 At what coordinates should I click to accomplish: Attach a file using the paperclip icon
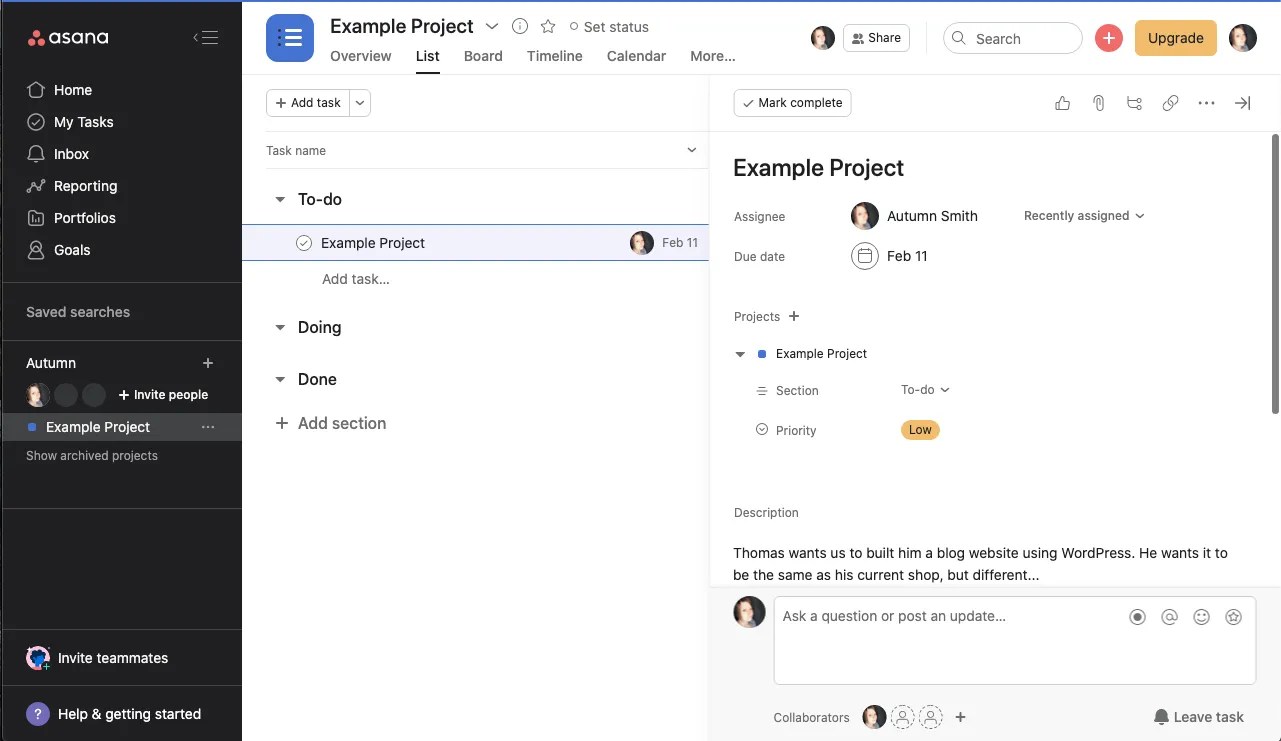click(1098, 102)
